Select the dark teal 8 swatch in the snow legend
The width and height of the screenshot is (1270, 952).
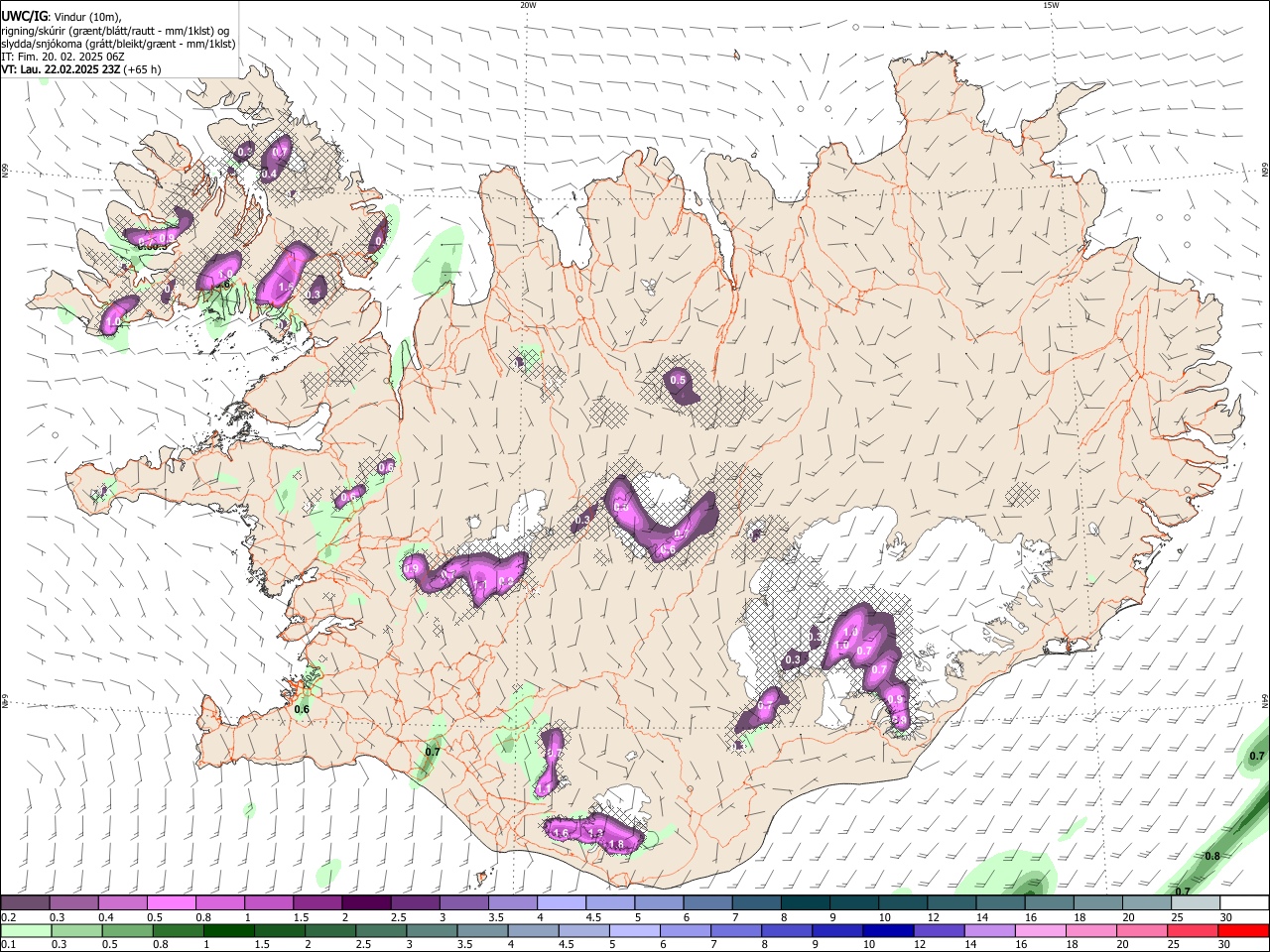pos(804,902)
